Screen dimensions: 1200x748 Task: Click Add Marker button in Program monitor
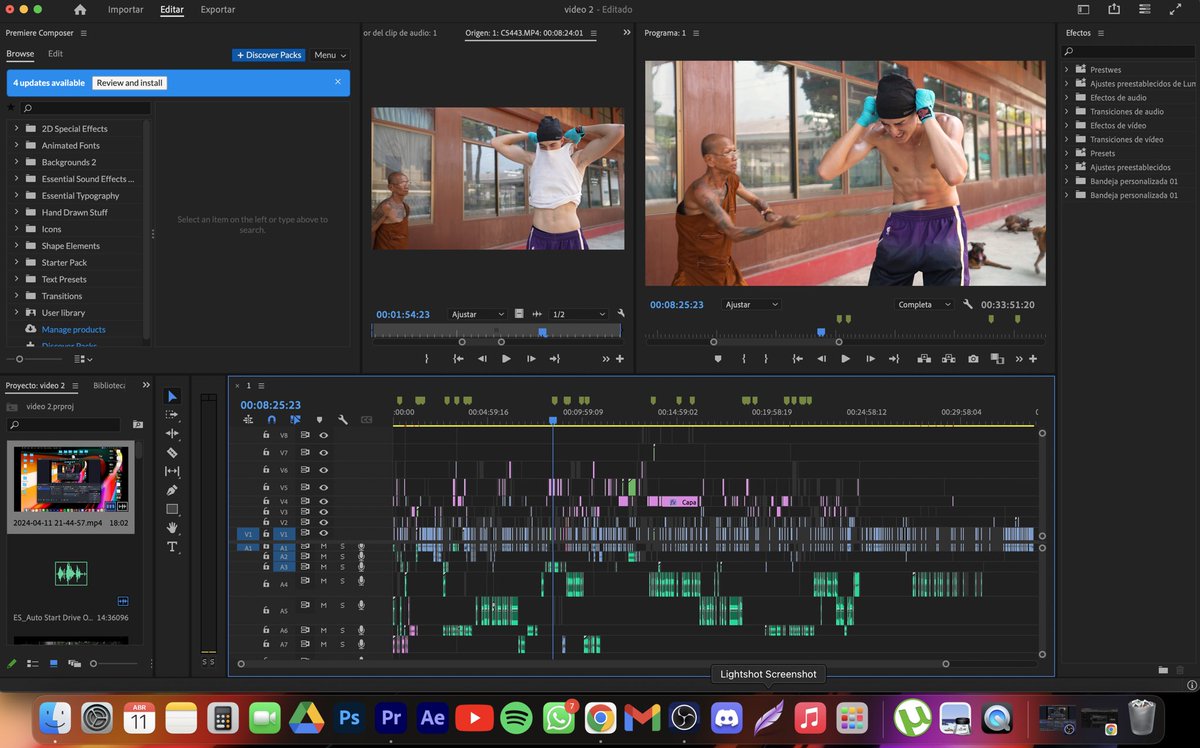coord(717,359)
